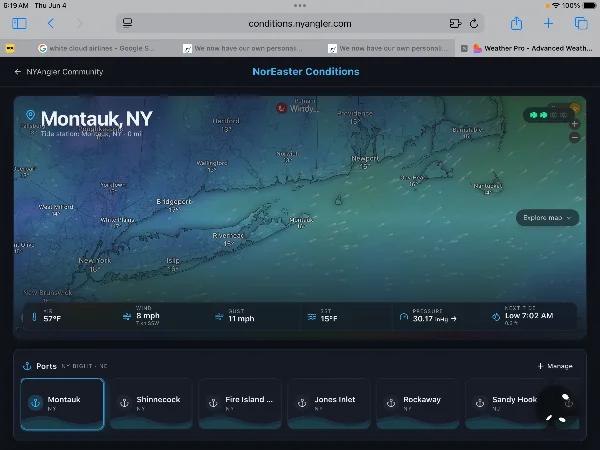
Task: Switch to first 'We now have our own personal' tab
Action: coord(243,48)
